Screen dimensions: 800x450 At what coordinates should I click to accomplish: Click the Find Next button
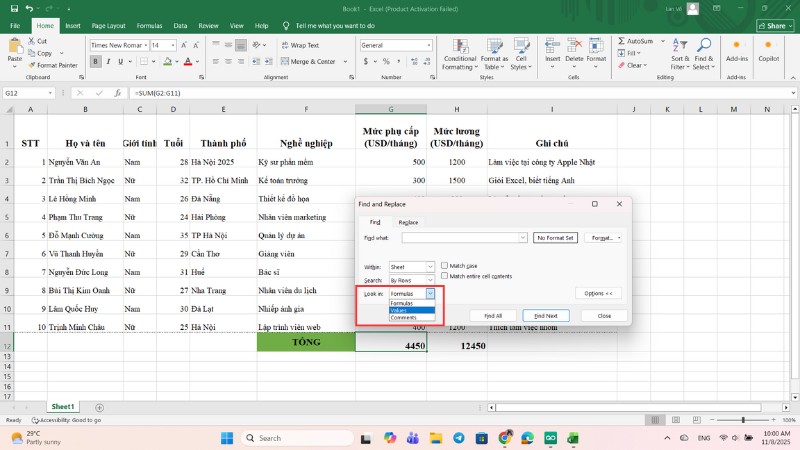tap(548, 315)
